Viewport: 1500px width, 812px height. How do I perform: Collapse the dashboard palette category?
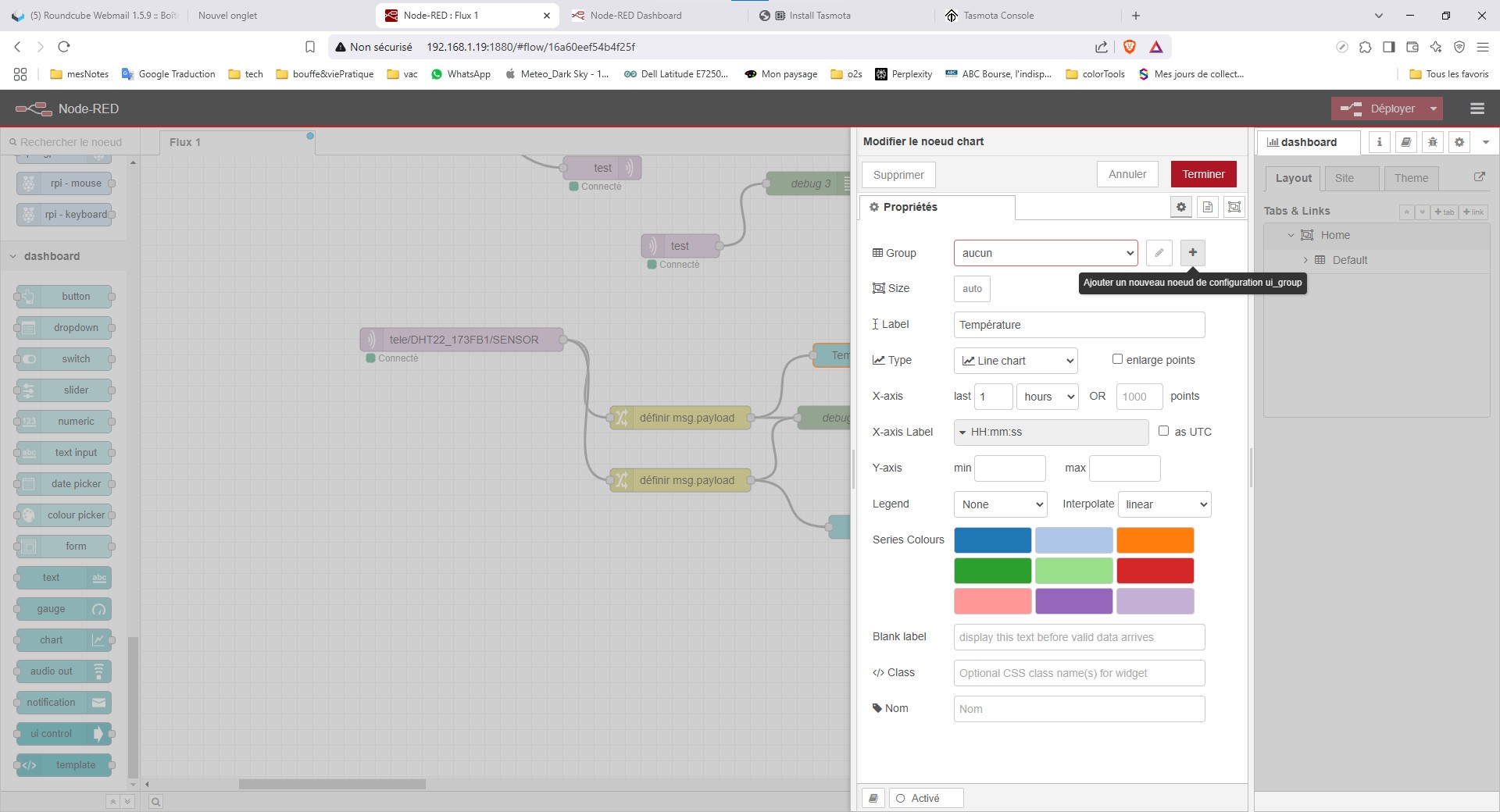tap(13, 256)
